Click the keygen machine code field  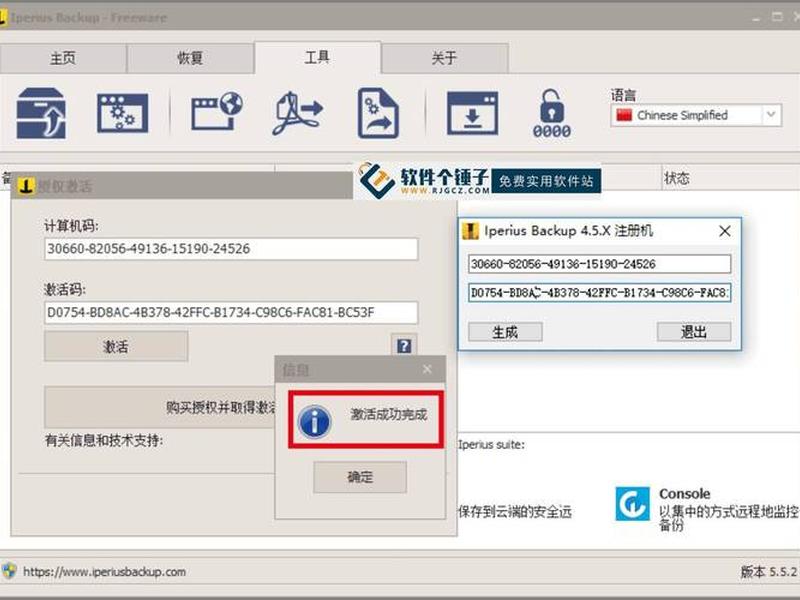[x=599, y=264]
